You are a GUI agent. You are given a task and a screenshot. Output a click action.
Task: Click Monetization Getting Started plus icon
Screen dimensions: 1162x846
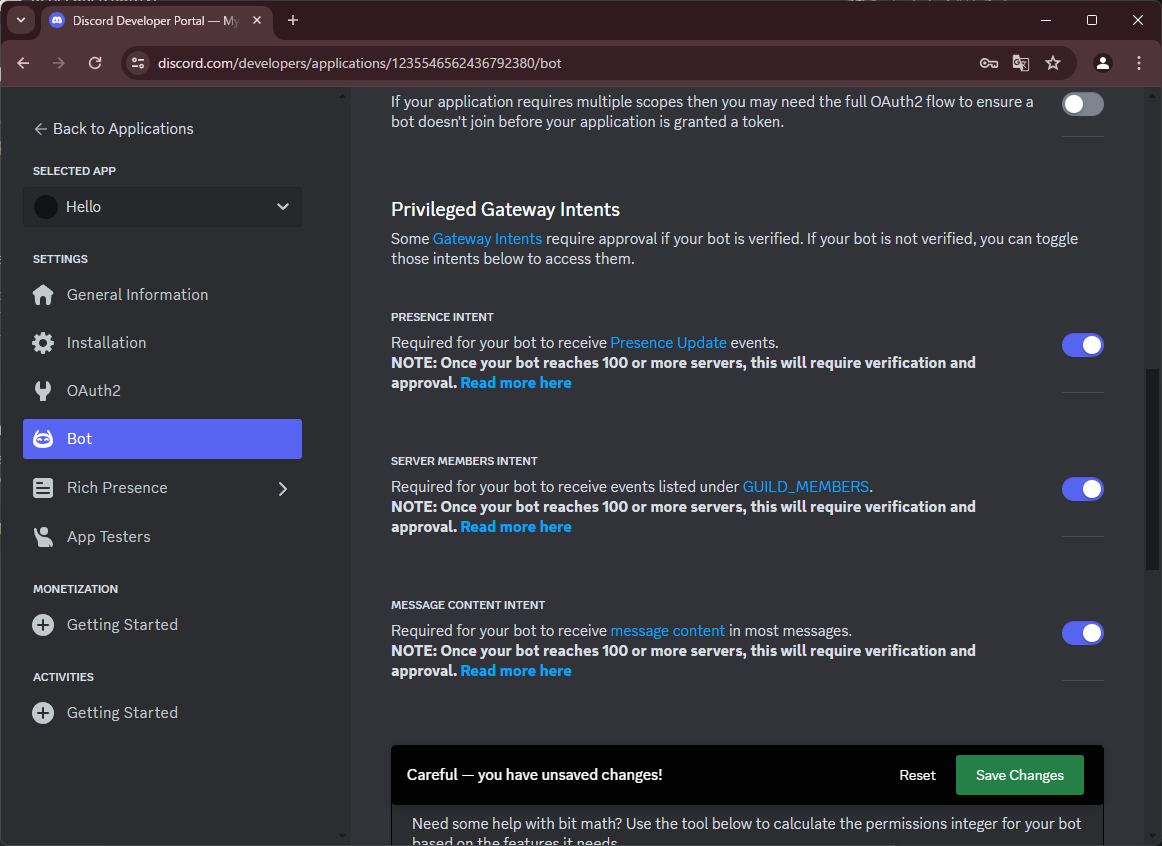43,624
